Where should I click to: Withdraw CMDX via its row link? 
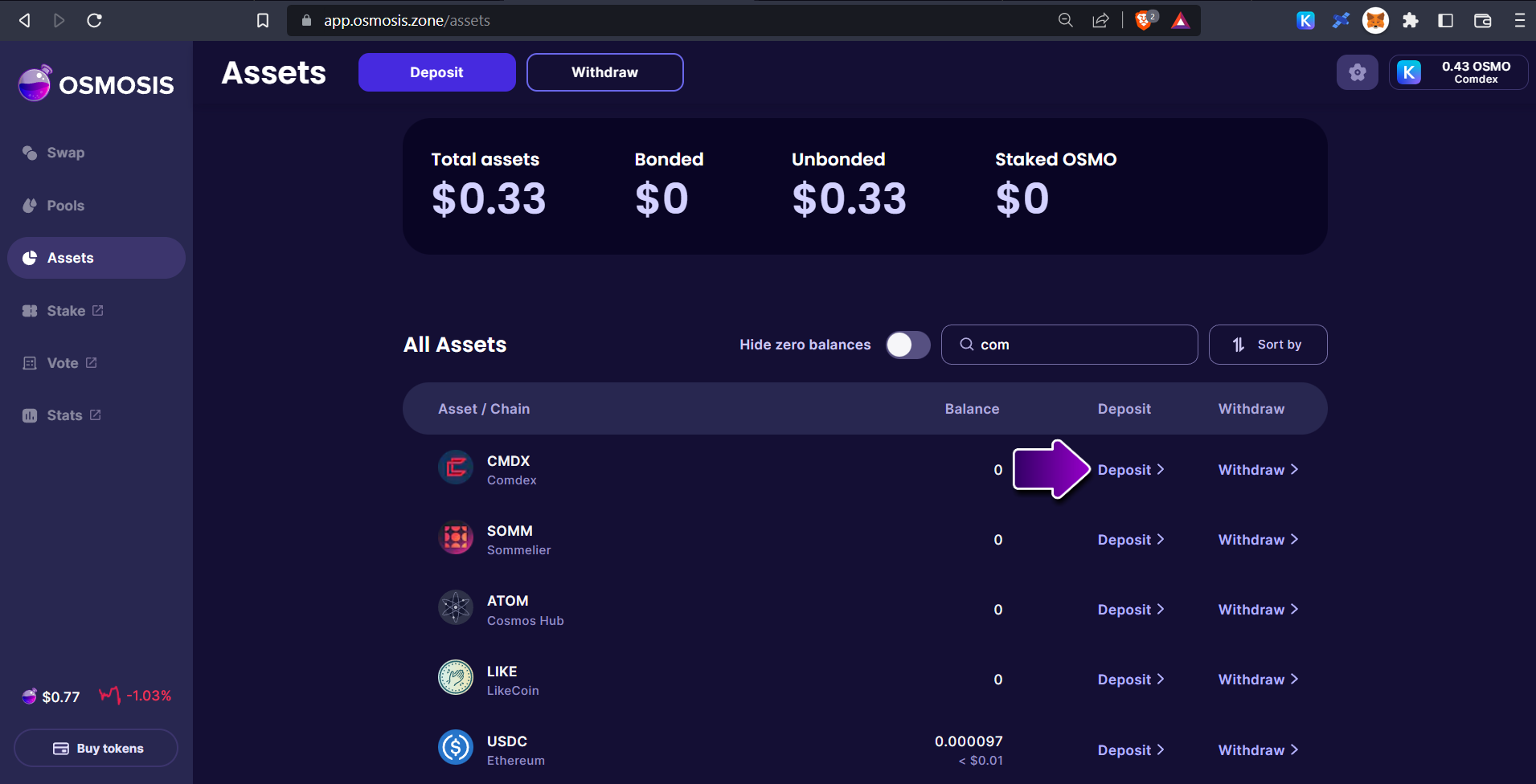click(1258, 470)
